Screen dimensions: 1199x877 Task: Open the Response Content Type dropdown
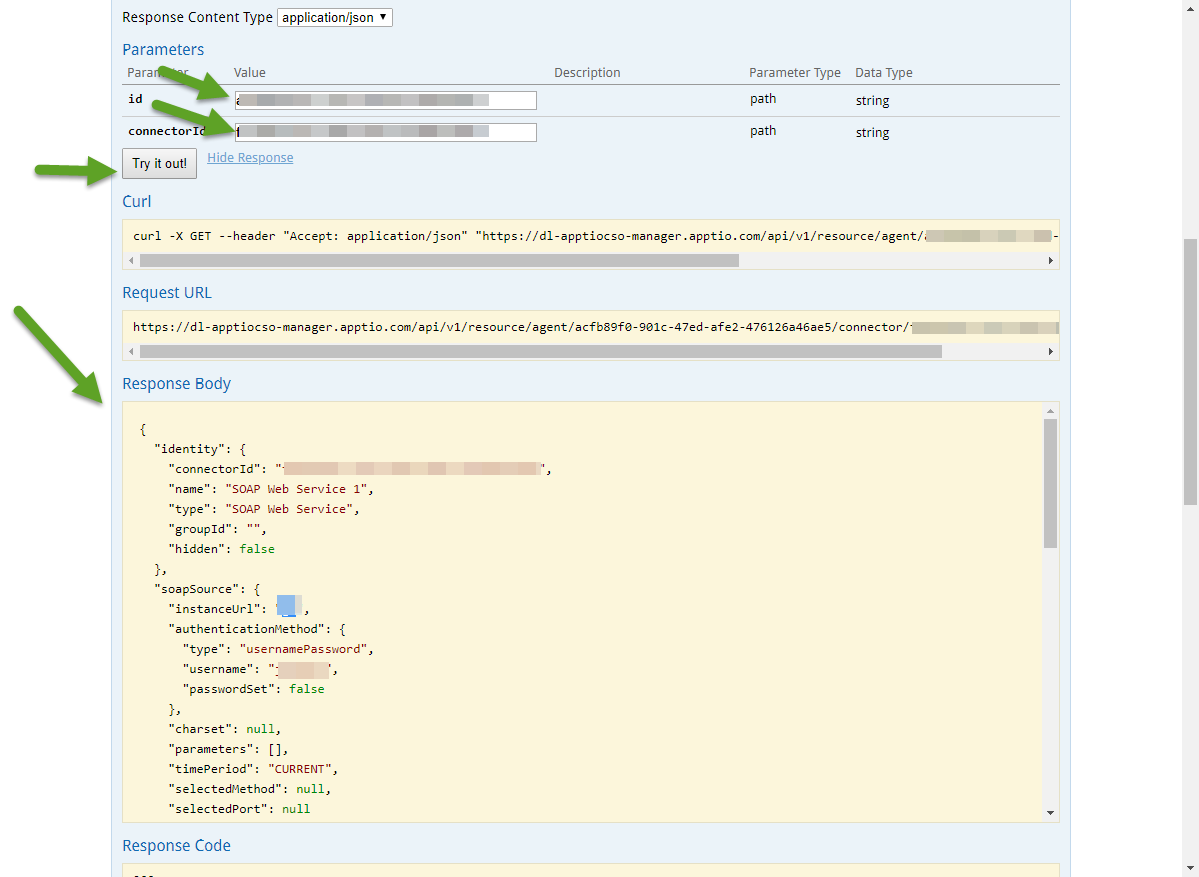(x=334, y=17)
